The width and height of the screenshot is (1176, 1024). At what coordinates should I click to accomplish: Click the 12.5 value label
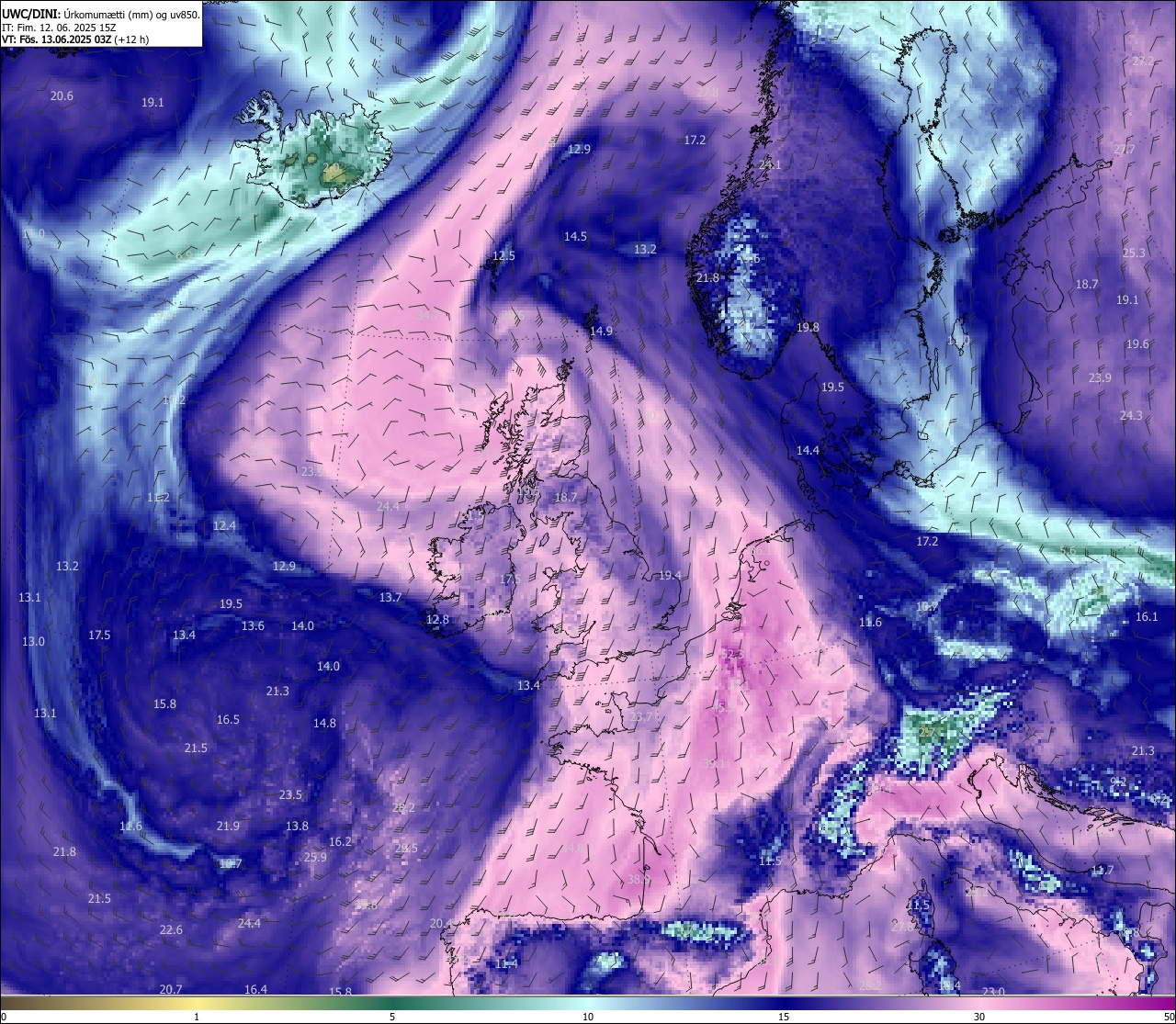(503, 255)
